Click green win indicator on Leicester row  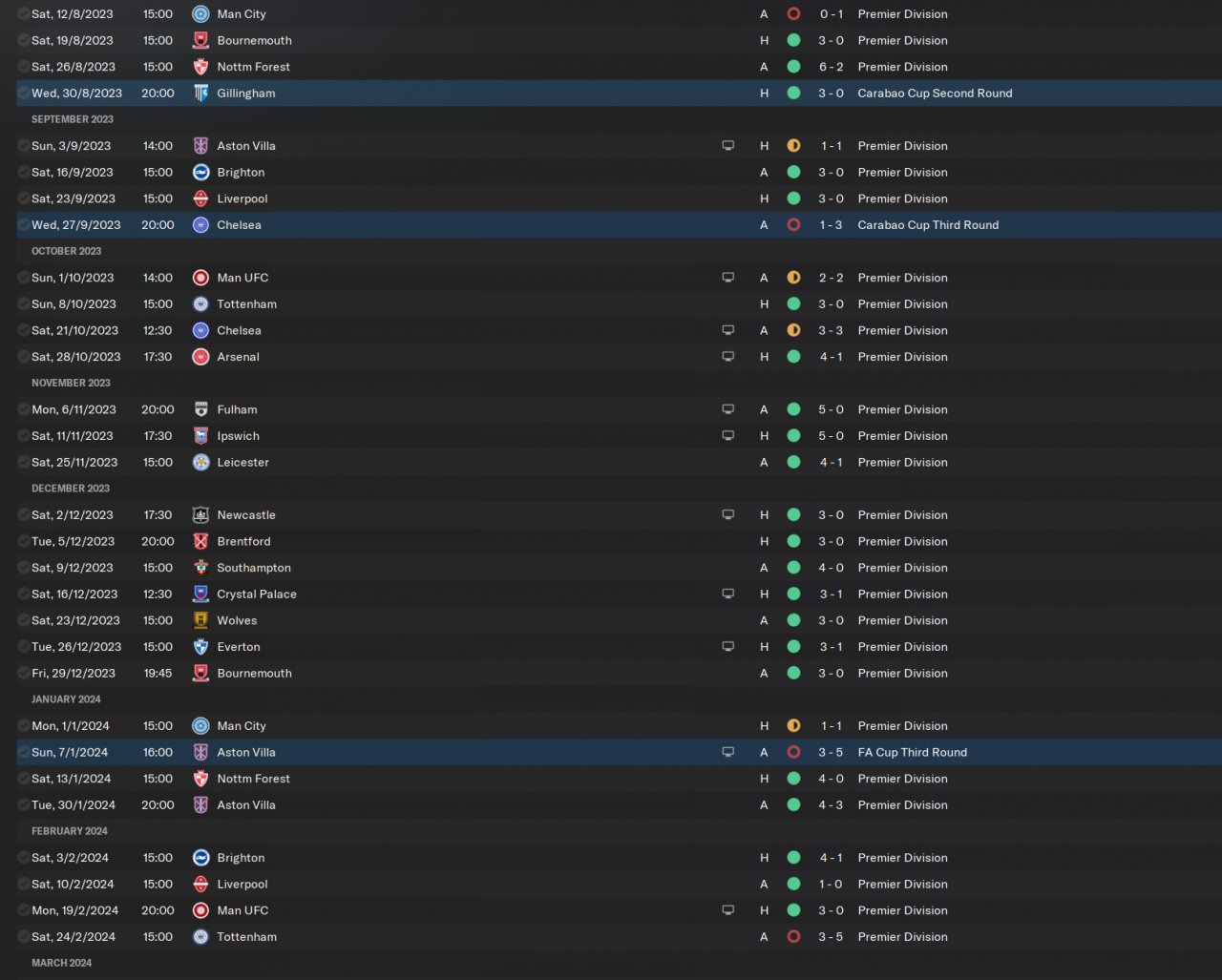pyautogui.click(x=793, y=463)
